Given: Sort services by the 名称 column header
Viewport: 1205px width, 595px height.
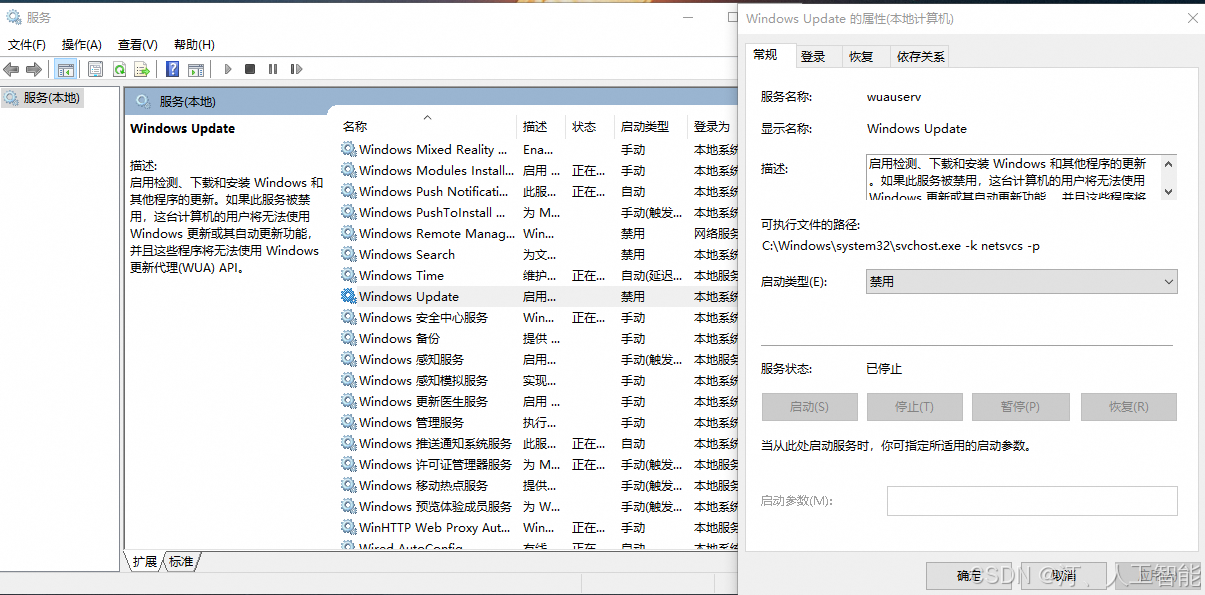Looking at the screenshot, I should (427, 127).
